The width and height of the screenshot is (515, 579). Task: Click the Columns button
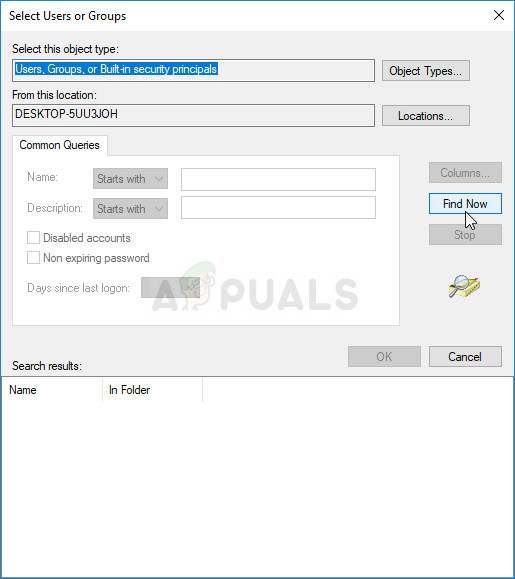point(465,172)
